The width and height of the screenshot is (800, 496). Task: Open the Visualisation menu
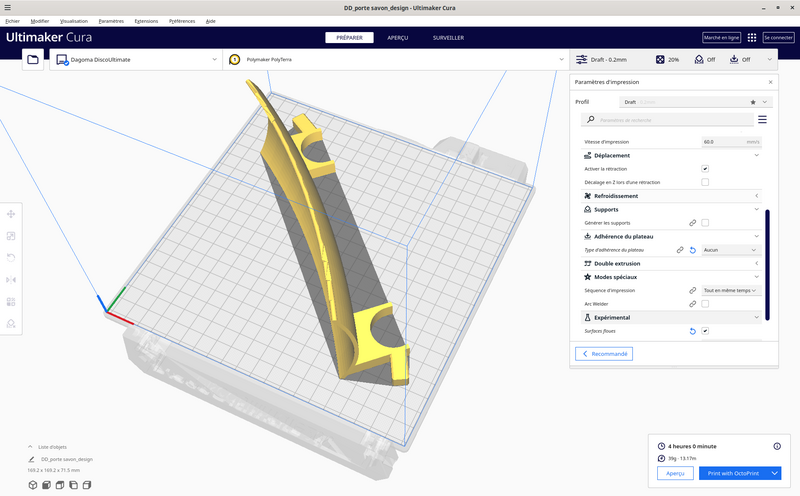pos(73,21)
